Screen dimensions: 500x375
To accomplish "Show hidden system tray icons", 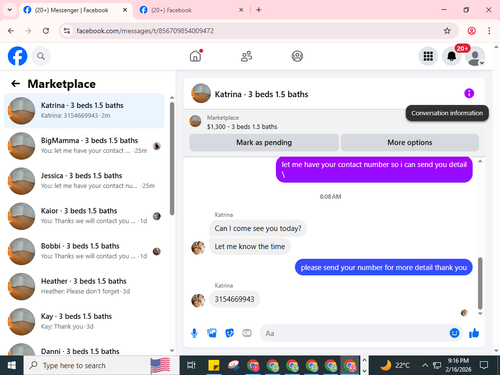I will tap(425, 365).
